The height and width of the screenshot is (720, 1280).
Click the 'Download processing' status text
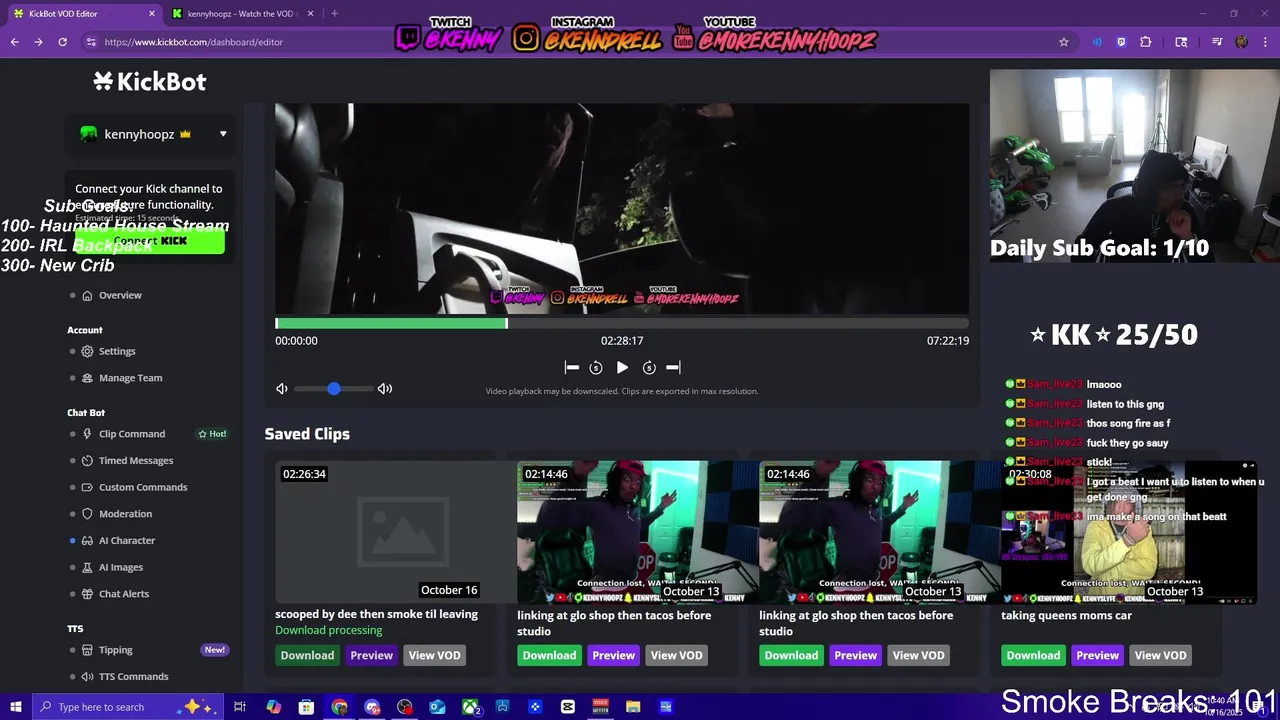coord(329,631)
